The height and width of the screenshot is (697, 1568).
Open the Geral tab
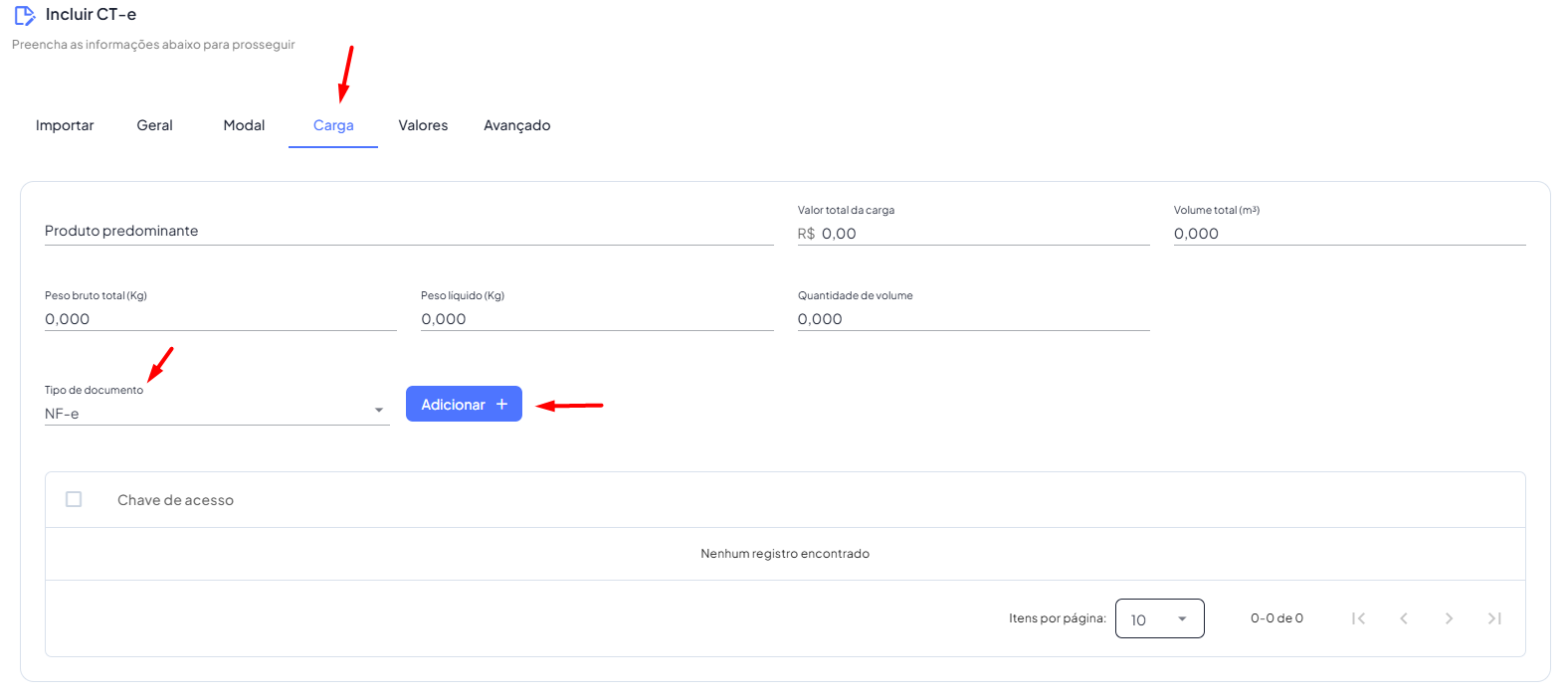[x=154, y=125]
